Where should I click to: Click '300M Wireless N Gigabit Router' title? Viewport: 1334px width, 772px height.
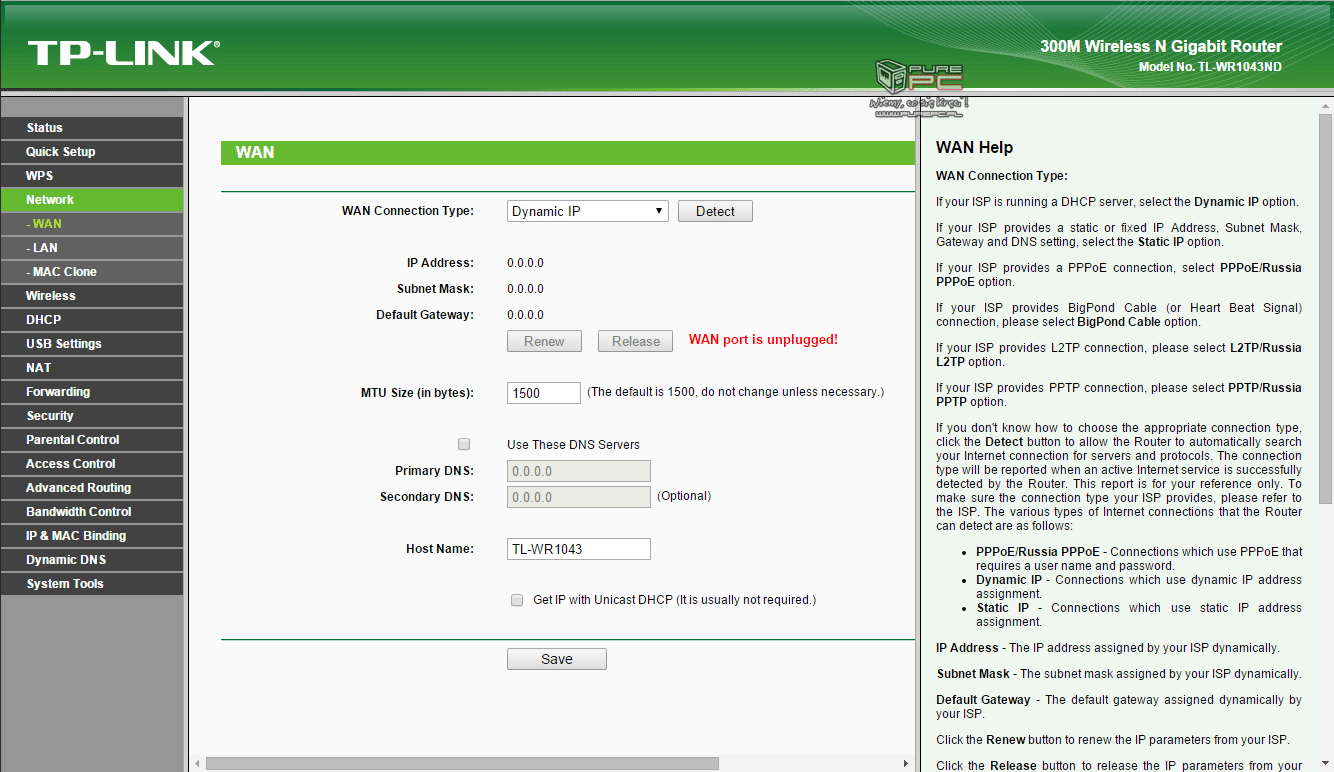point(1161,46)
